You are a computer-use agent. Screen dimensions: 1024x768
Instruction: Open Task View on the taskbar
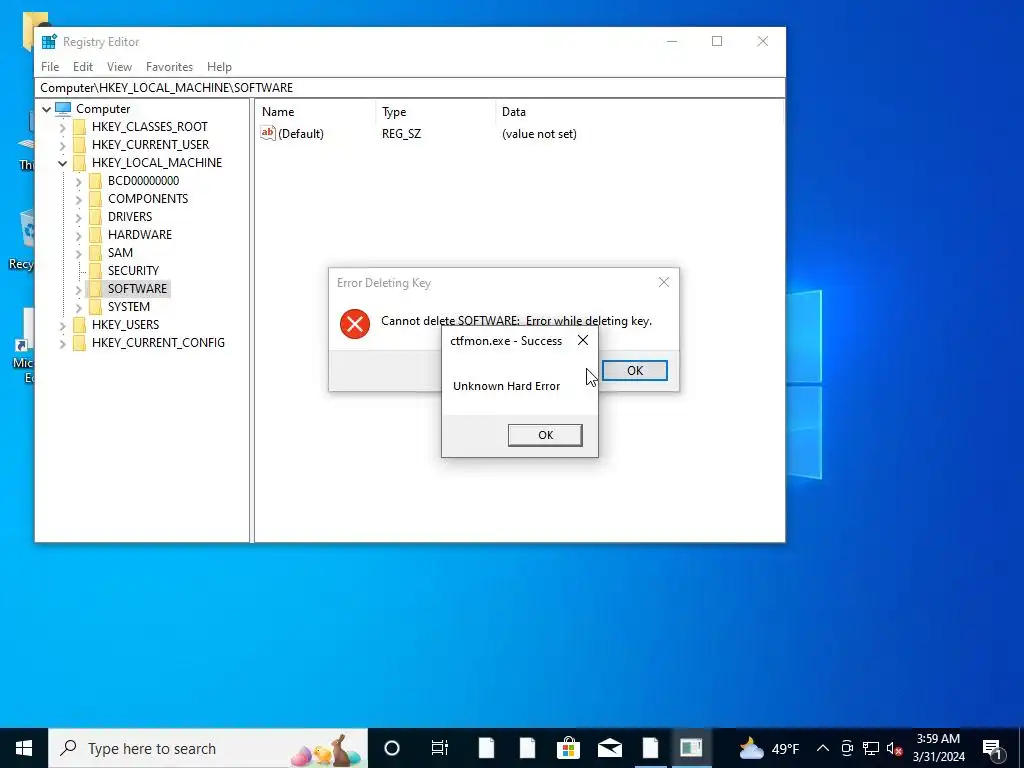tap(440, 748)
